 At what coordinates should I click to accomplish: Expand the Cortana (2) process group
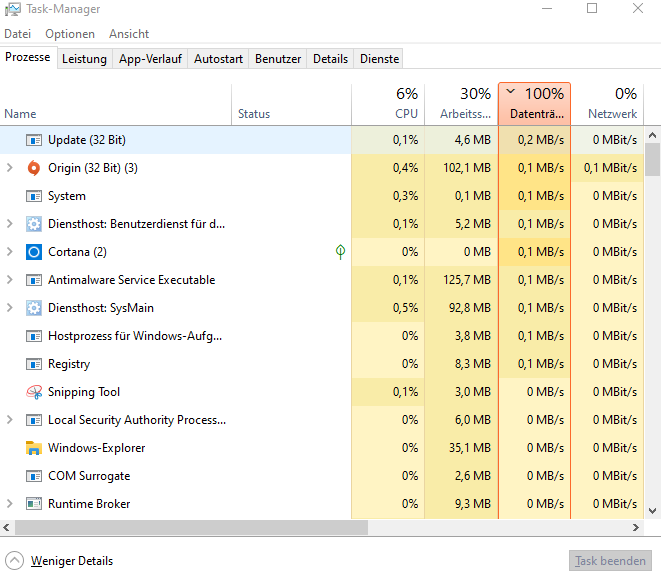[10, 252]
